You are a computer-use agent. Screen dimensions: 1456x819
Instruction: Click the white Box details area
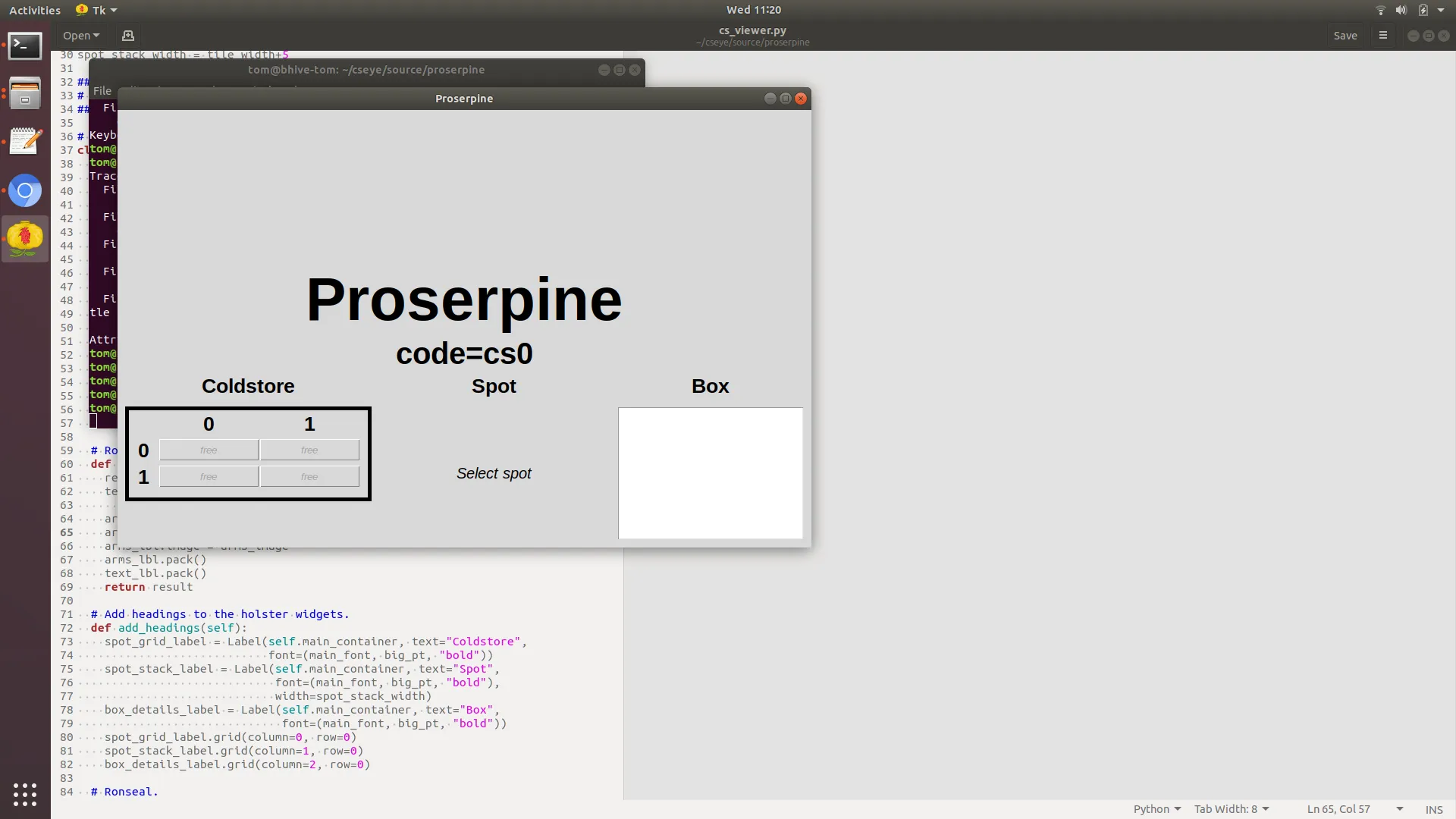coord(710,473)
